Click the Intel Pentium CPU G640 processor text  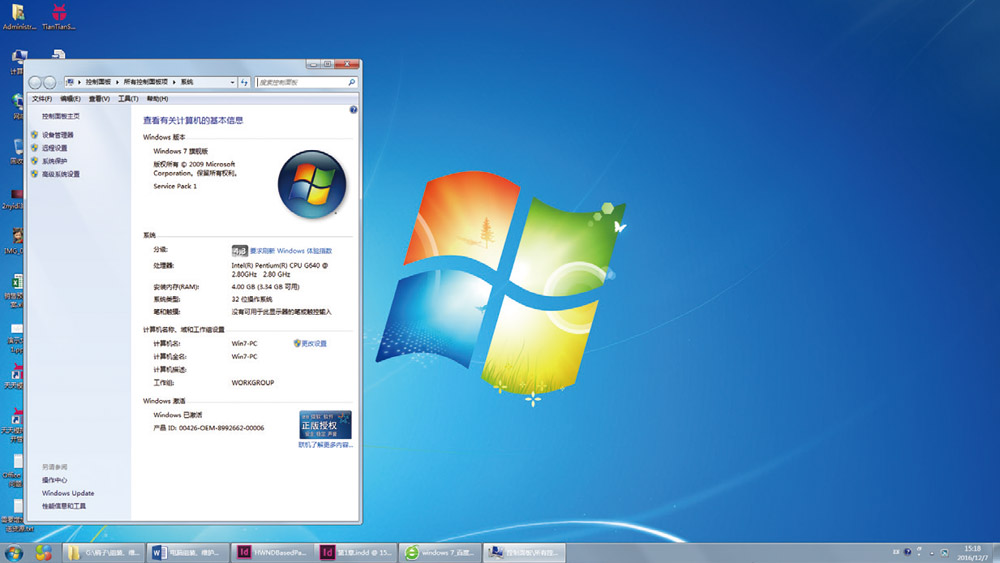[x=279, y=270]
